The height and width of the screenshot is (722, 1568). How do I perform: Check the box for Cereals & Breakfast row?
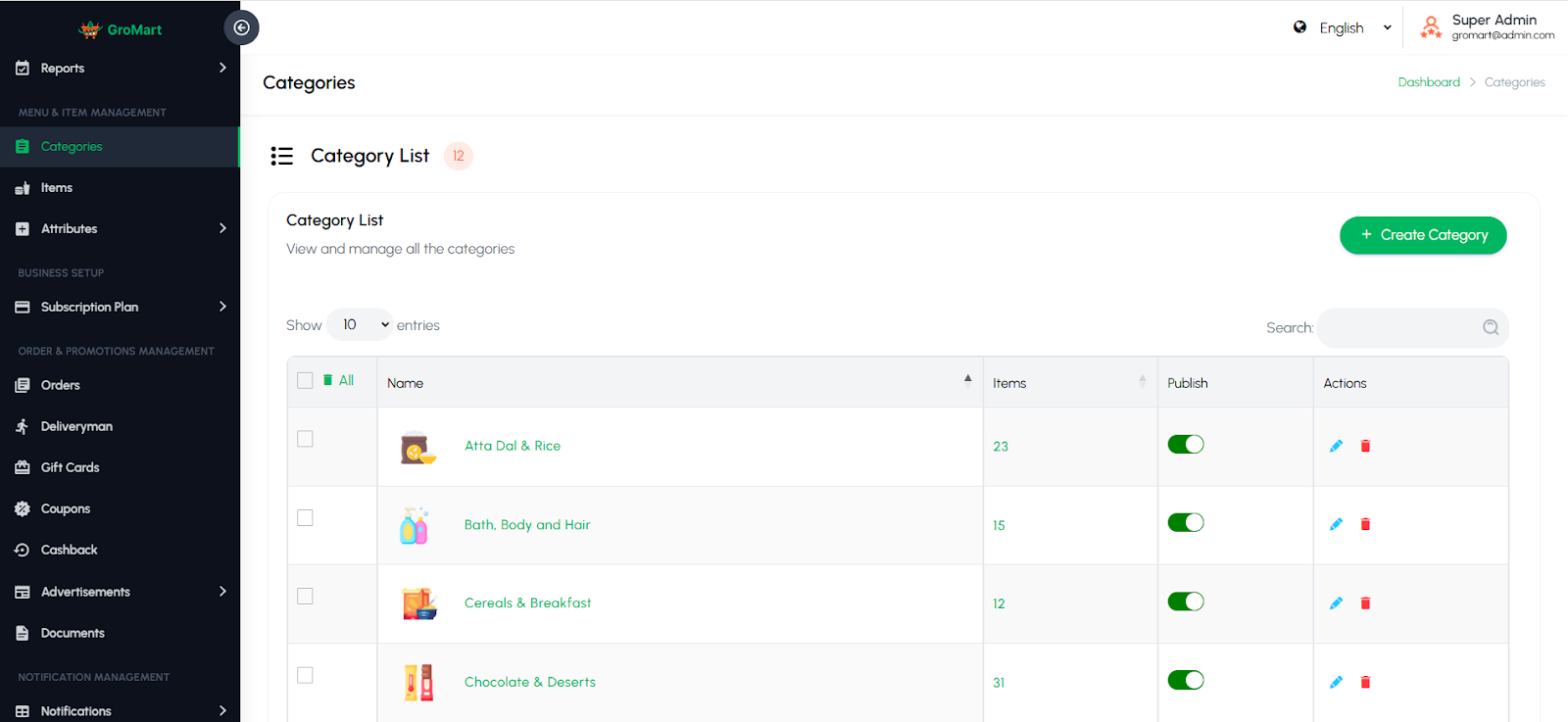point(306,597)
